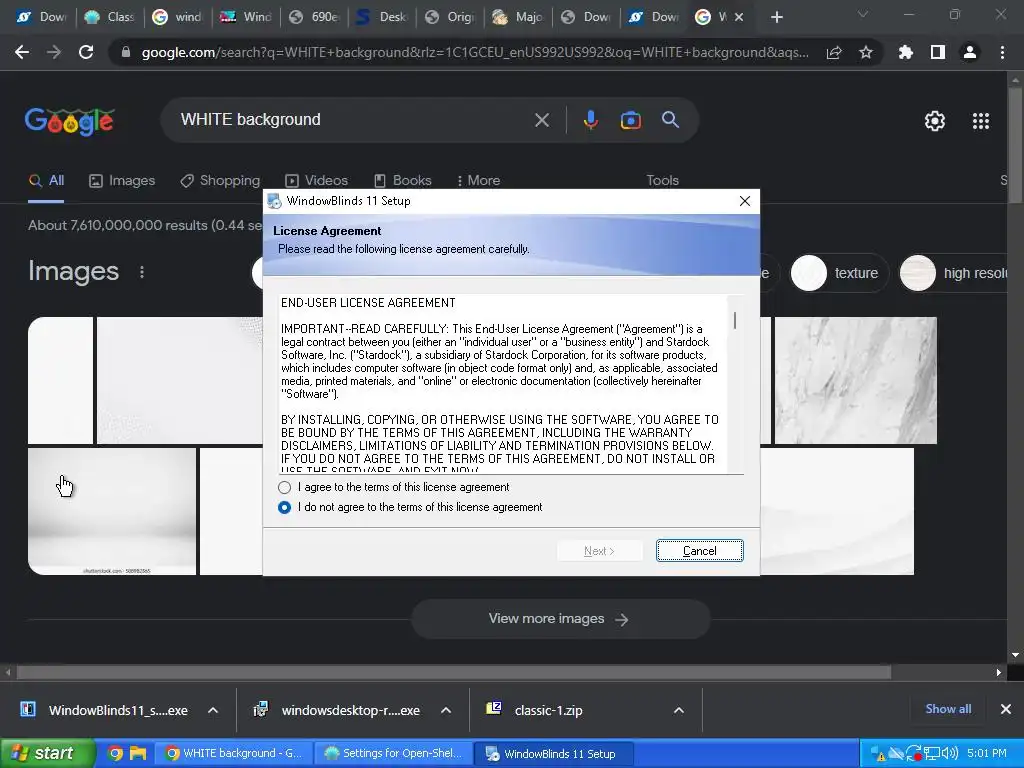Start voice search microphone
The image size is (1024, 768).
(x=590, y=120)
